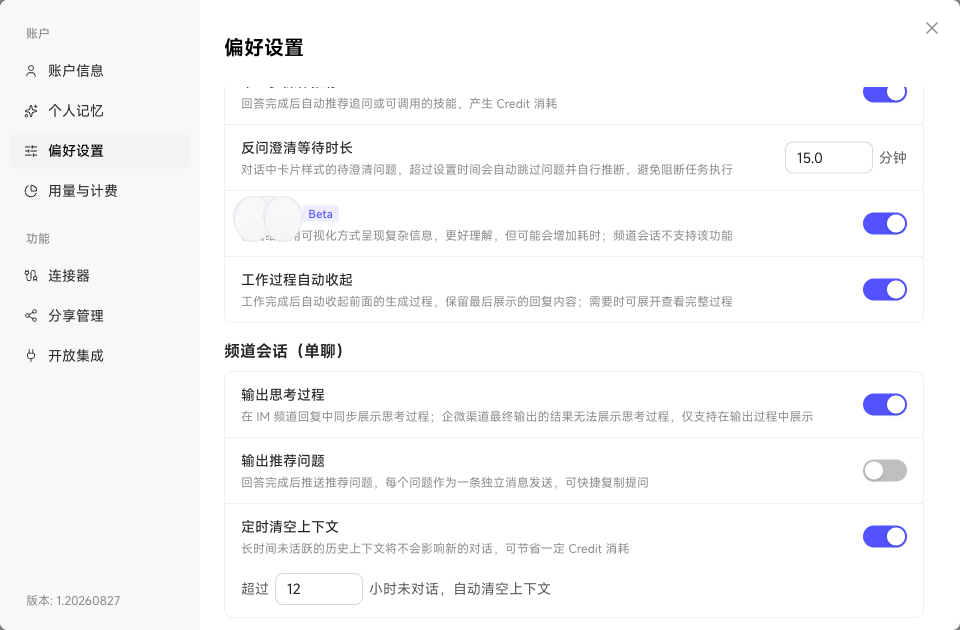Toggle 输出思考过程 switch

click(885, 405)
